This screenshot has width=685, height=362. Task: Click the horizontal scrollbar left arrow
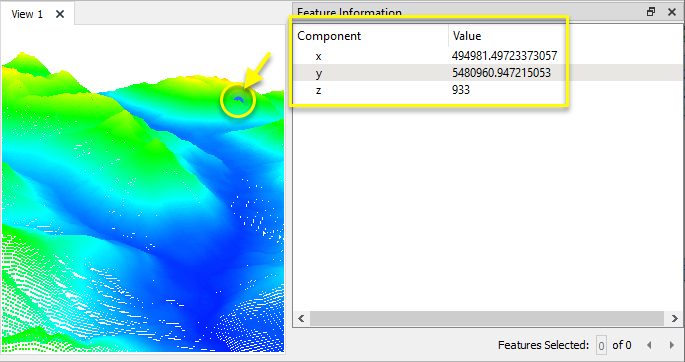[301, 319]
